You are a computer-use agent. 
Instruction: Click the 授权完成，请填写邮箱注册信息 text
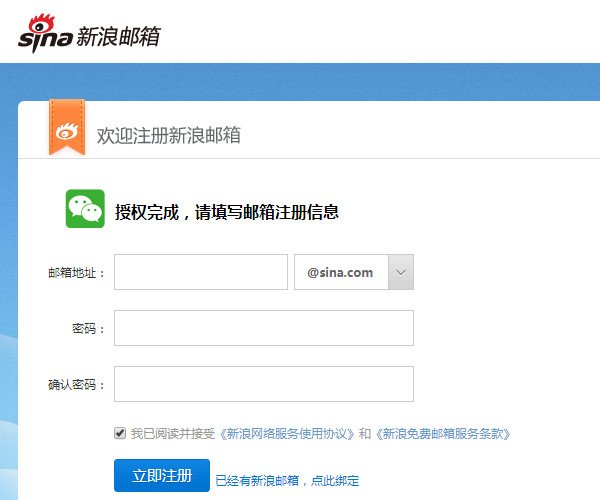click(x=227, y=212)
